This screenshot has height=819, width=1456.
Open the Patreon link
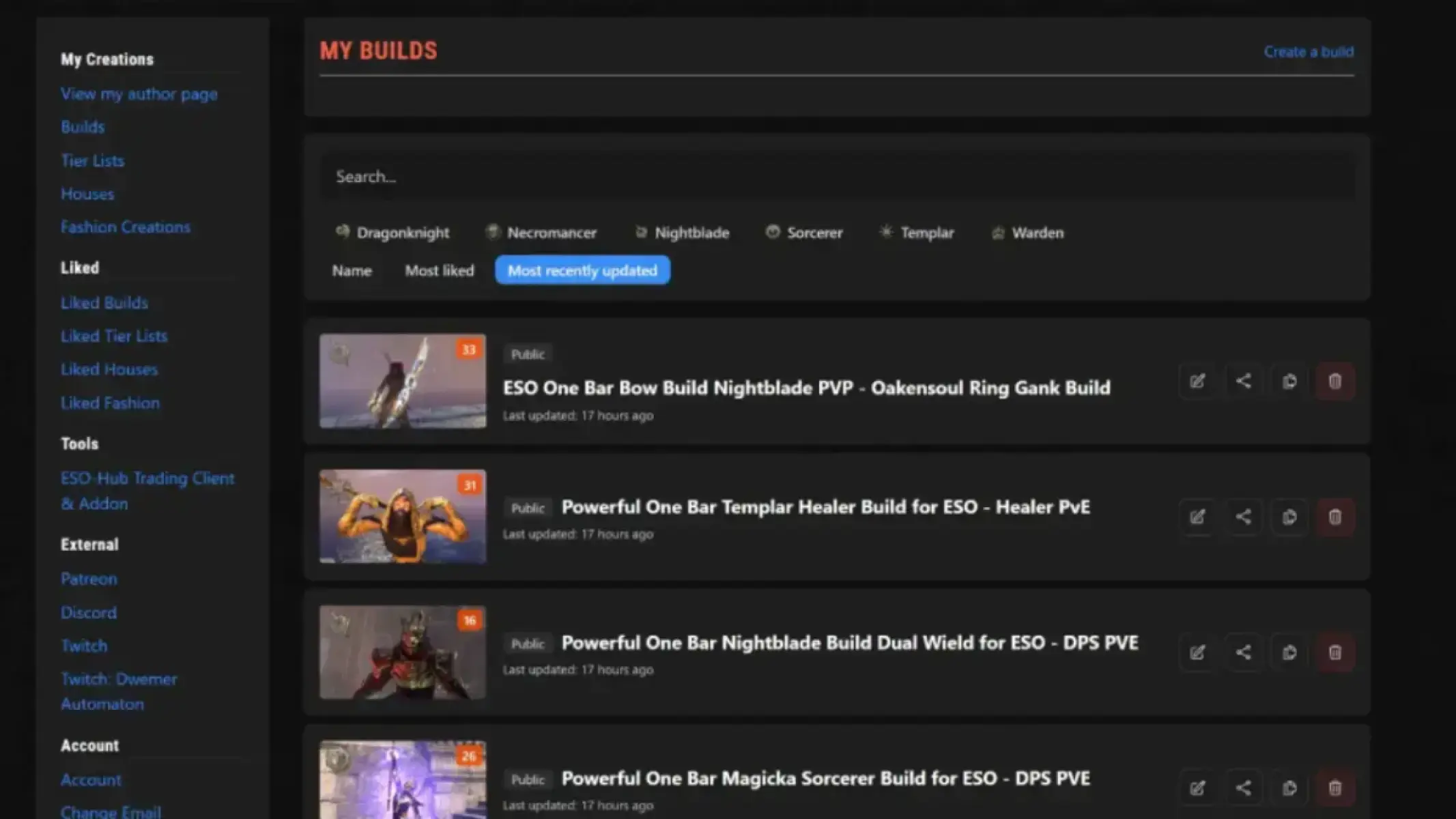[89, 579]
